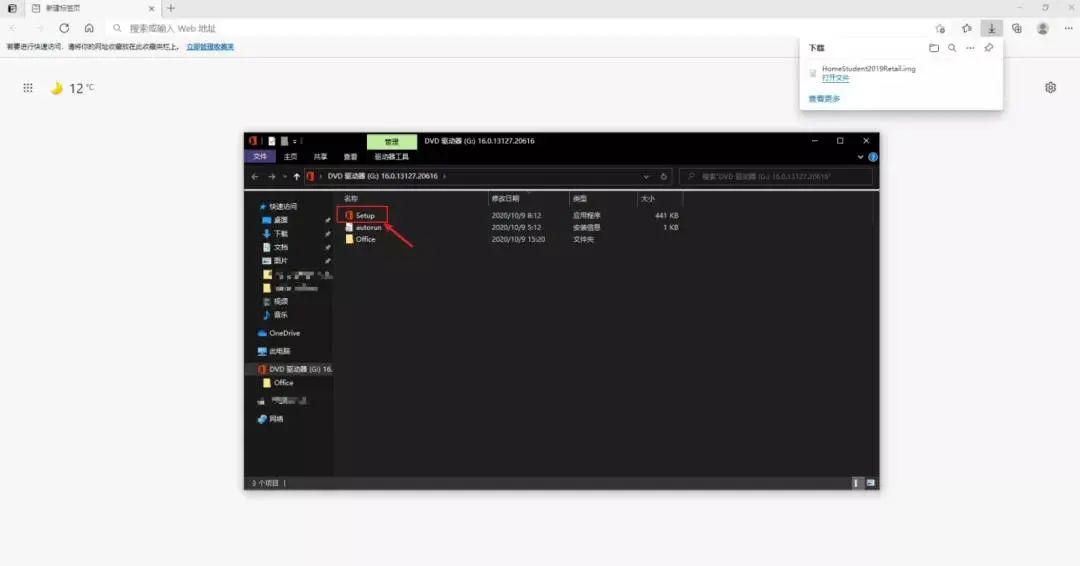The height and width of the screenshot is (566, 1080).
Task: Open 网络 in navigation pane
Action: 270,419
